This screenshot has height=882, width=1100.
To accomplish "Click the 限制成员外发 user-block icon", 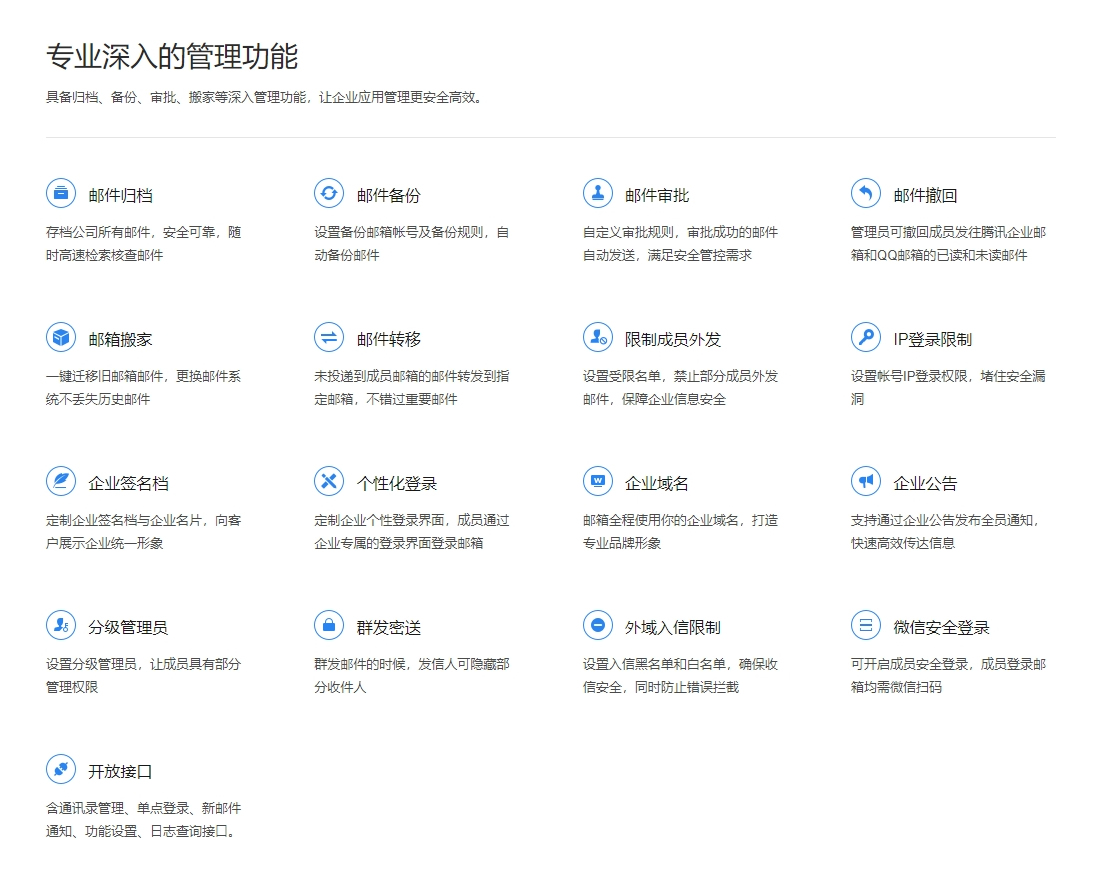I will point(598,338).
